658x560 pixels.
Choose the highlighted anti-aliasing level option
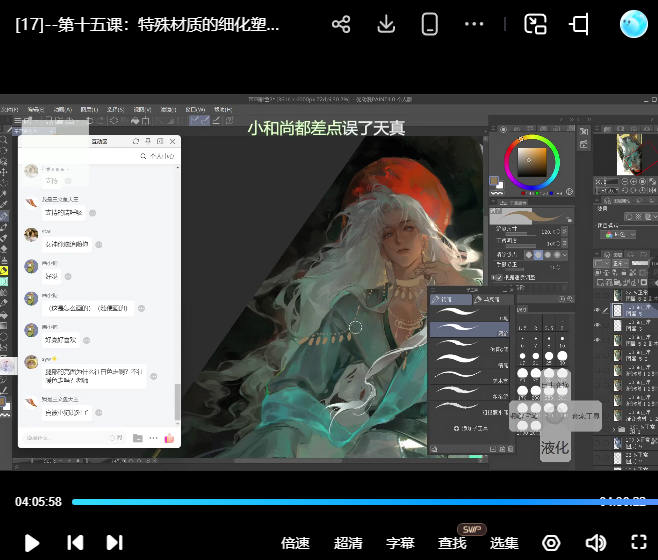(x=538, y=255)
